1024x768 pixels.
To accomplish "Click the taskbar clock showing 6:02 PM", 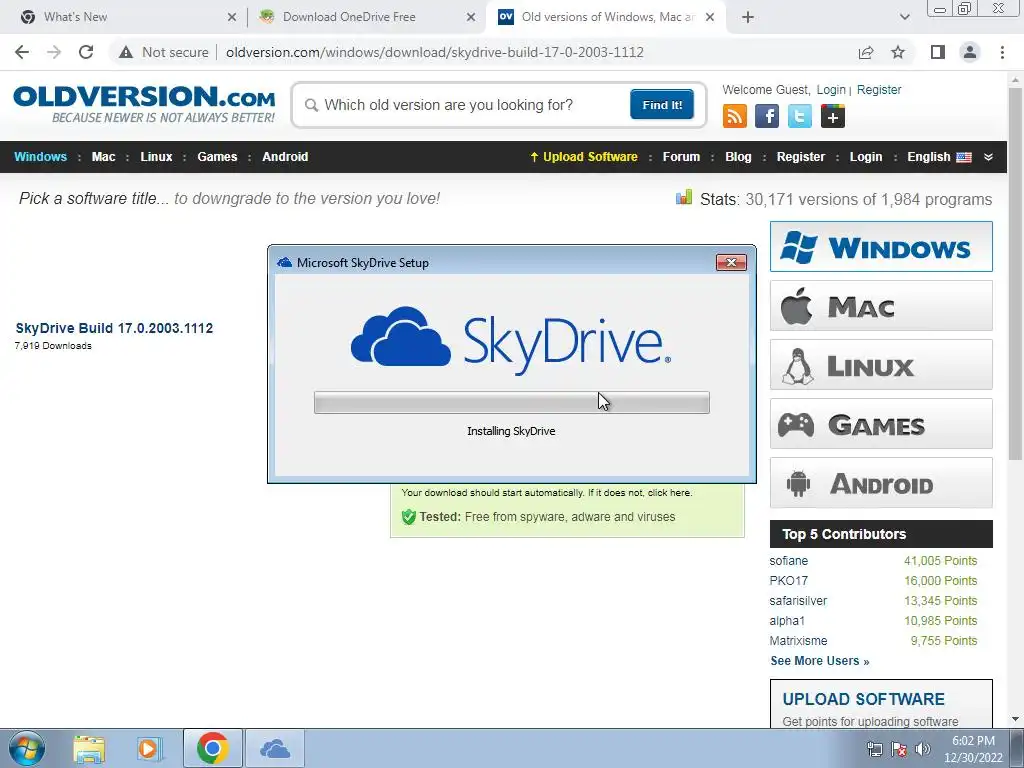I will click(x=973, y=749).
